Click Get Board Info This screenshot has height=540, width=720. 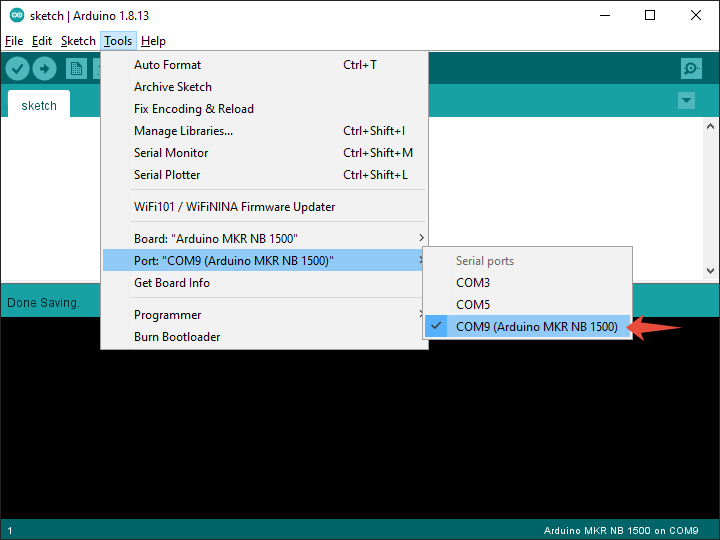(x=172, y=283)
